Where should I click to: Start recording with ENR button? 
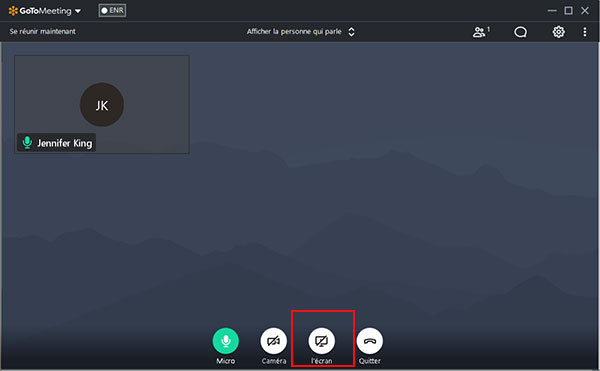coord(112,10)
